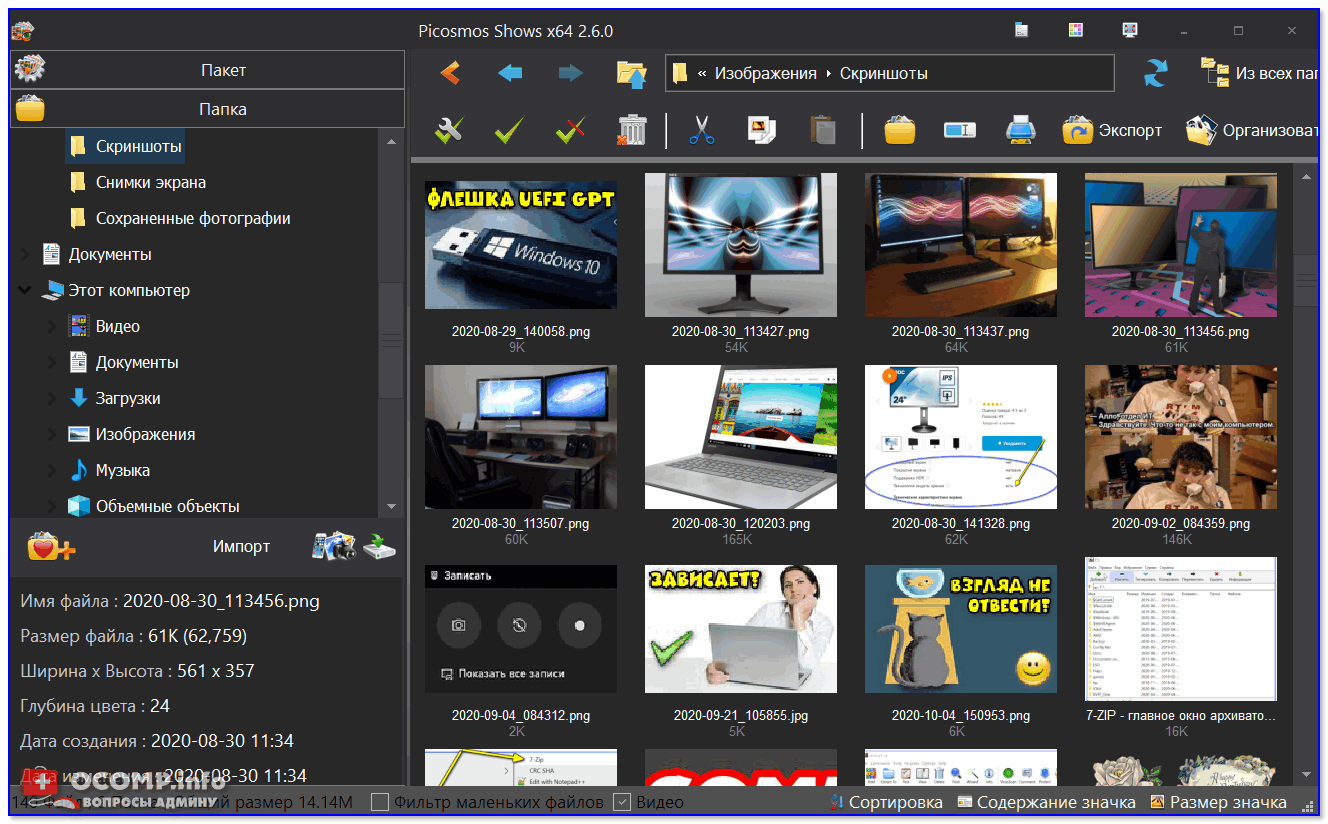
Task: Refresh the folder view with blue arrows
Action: coord(1156,72)
